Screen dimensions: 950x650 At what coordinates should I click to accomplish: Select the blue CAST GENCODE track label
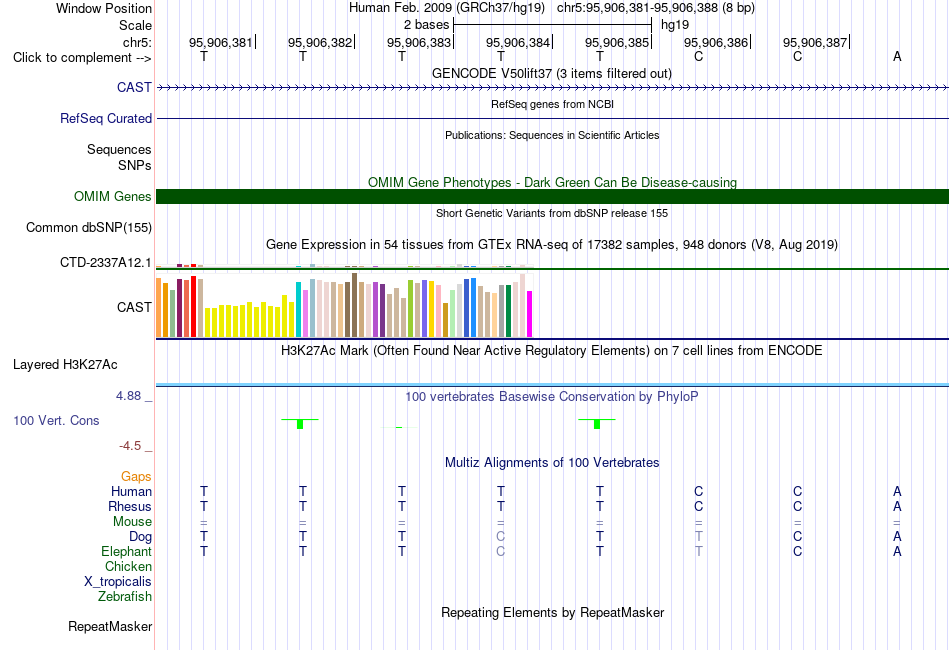coord(134,87)
